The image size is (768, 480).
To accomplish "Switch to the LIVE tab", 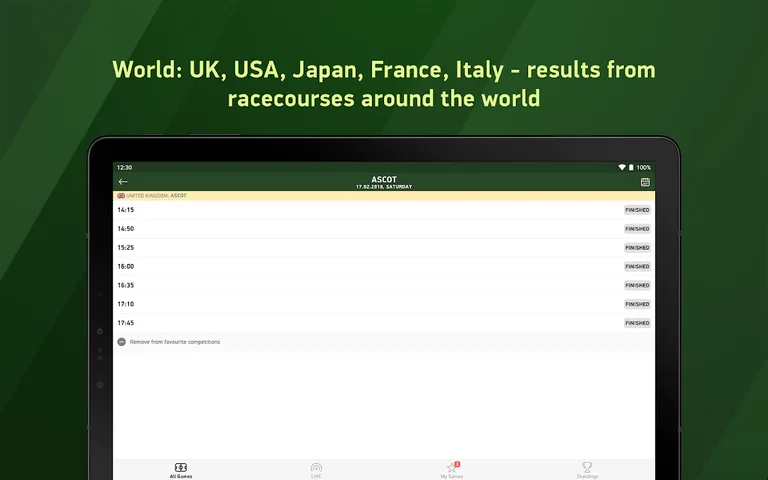I will point(316,470).
